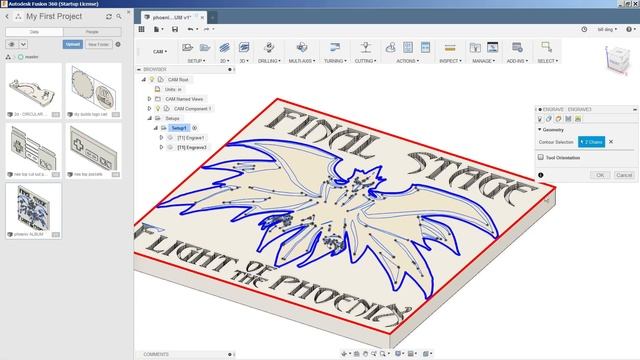The height and width of the screenshot is (360, 640).
Task: Switch to the People tab
Action: point(92,32)
